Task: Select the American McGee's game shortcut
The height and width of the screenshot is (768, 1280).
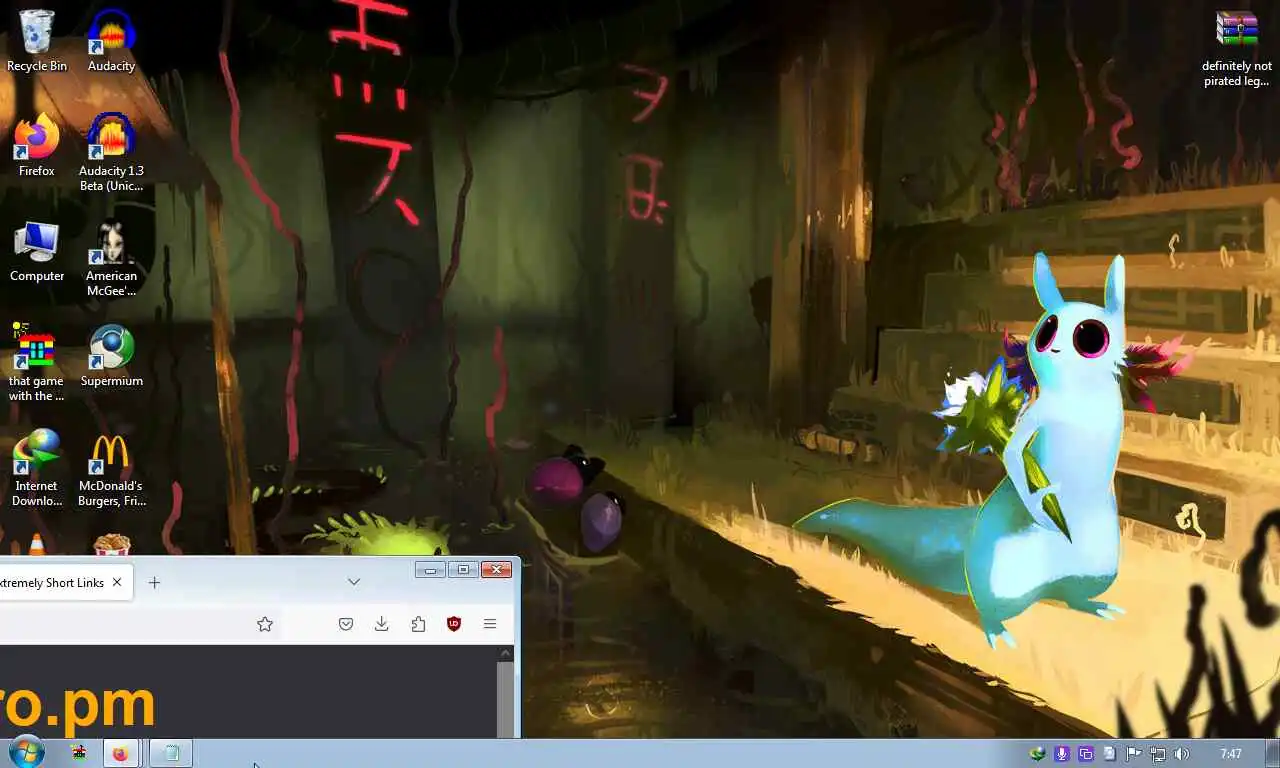Action: 111,258
